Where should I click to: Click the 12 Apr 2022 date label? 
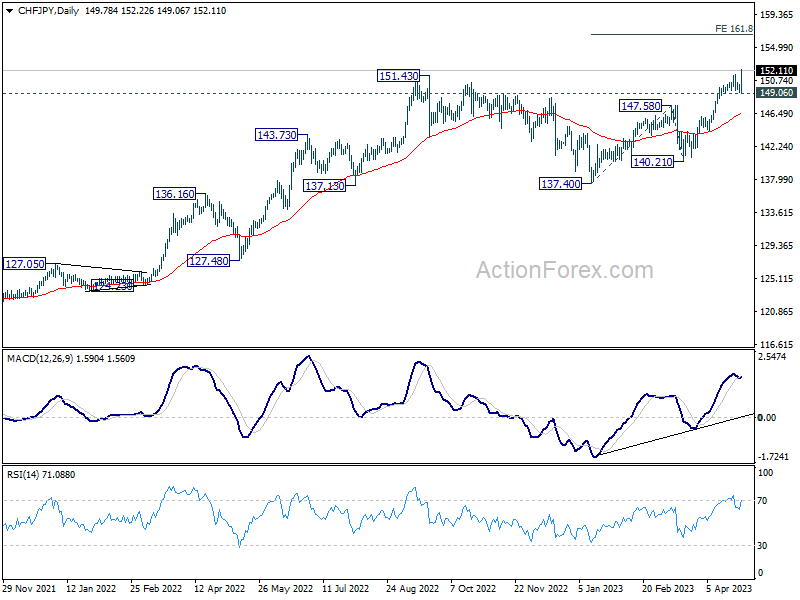click(219, 588)
